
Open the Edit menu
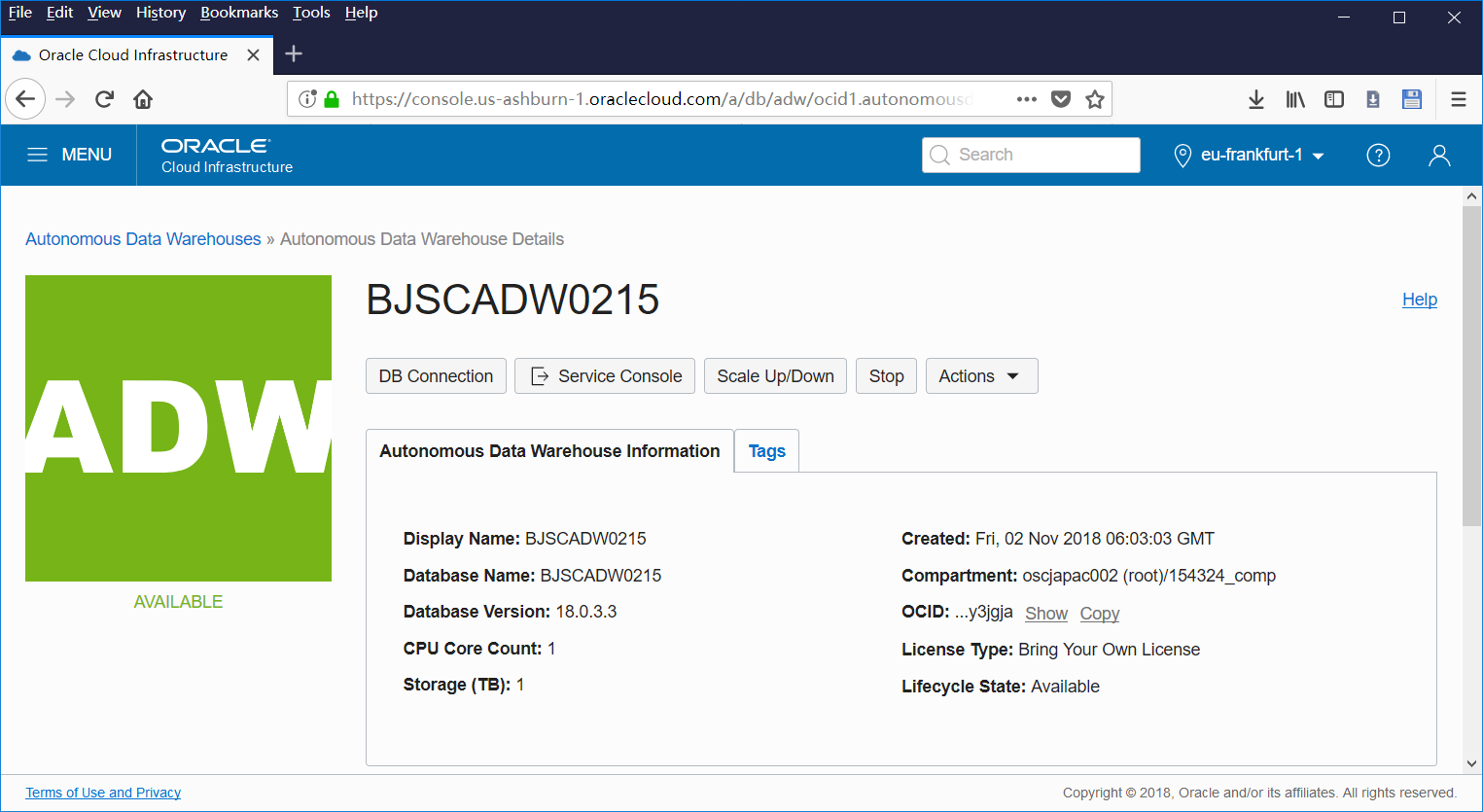59,13
